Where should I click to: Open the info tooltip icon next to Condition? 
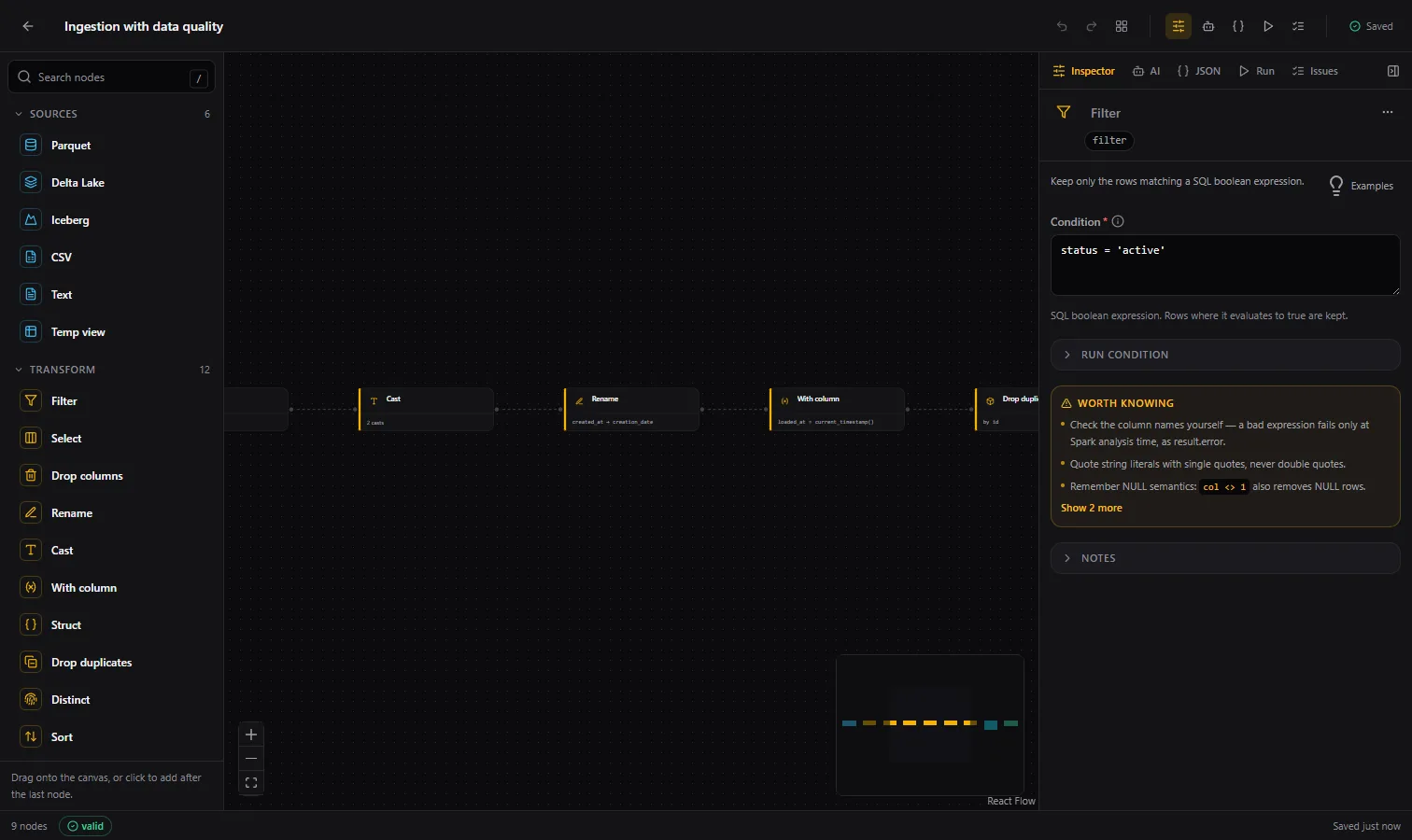(1118, 222)
